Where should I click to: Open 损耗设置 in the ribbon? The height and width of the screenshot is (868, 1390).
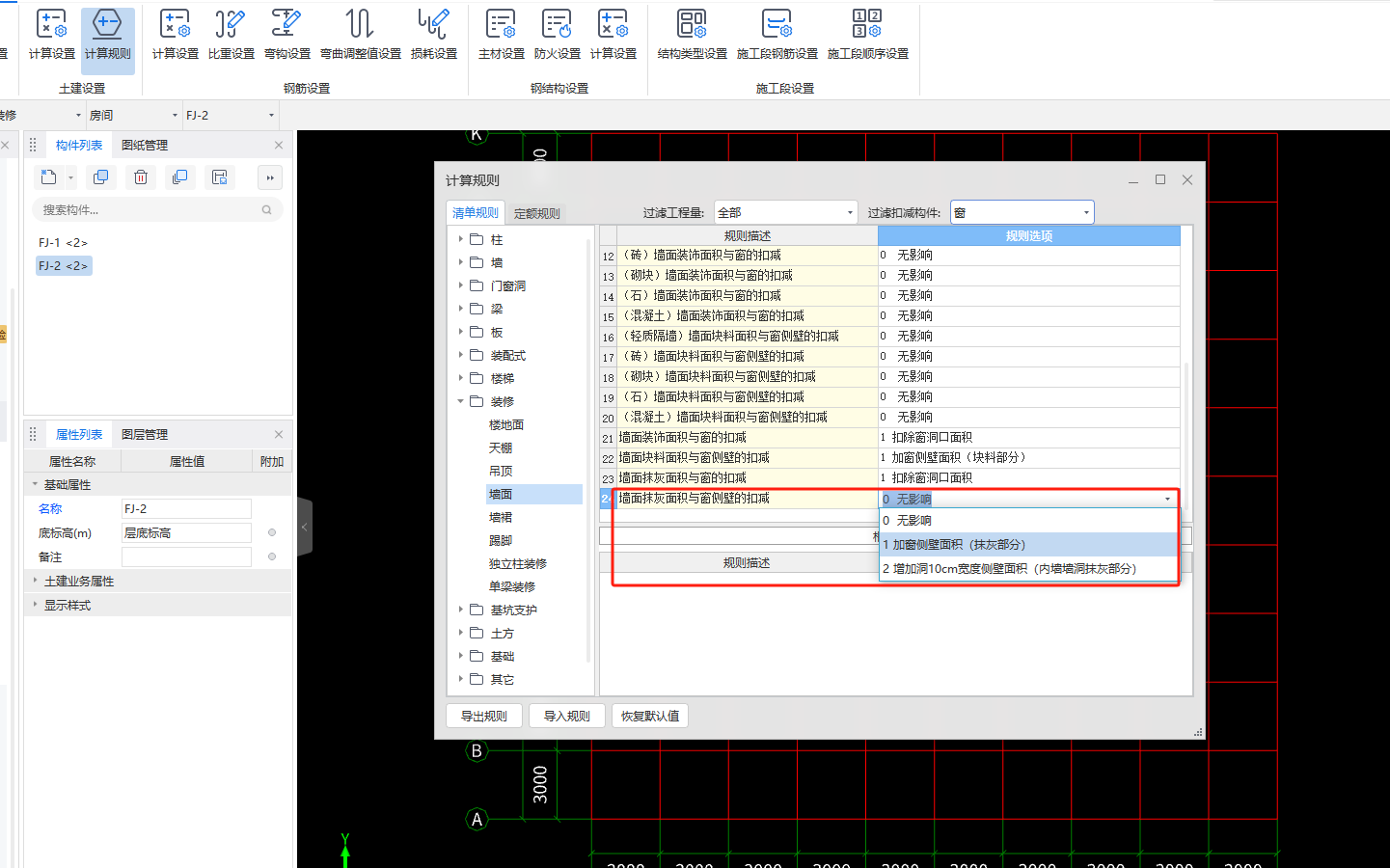434,35
